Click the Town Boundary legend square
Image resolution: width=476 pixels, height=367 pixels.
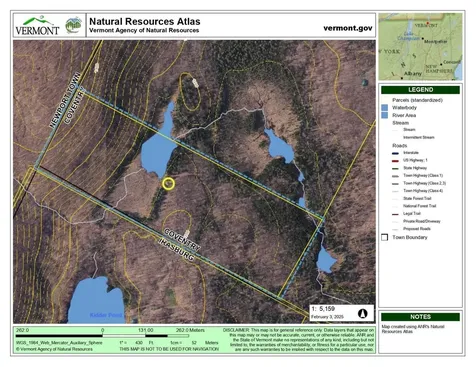(x=385, y=237)
